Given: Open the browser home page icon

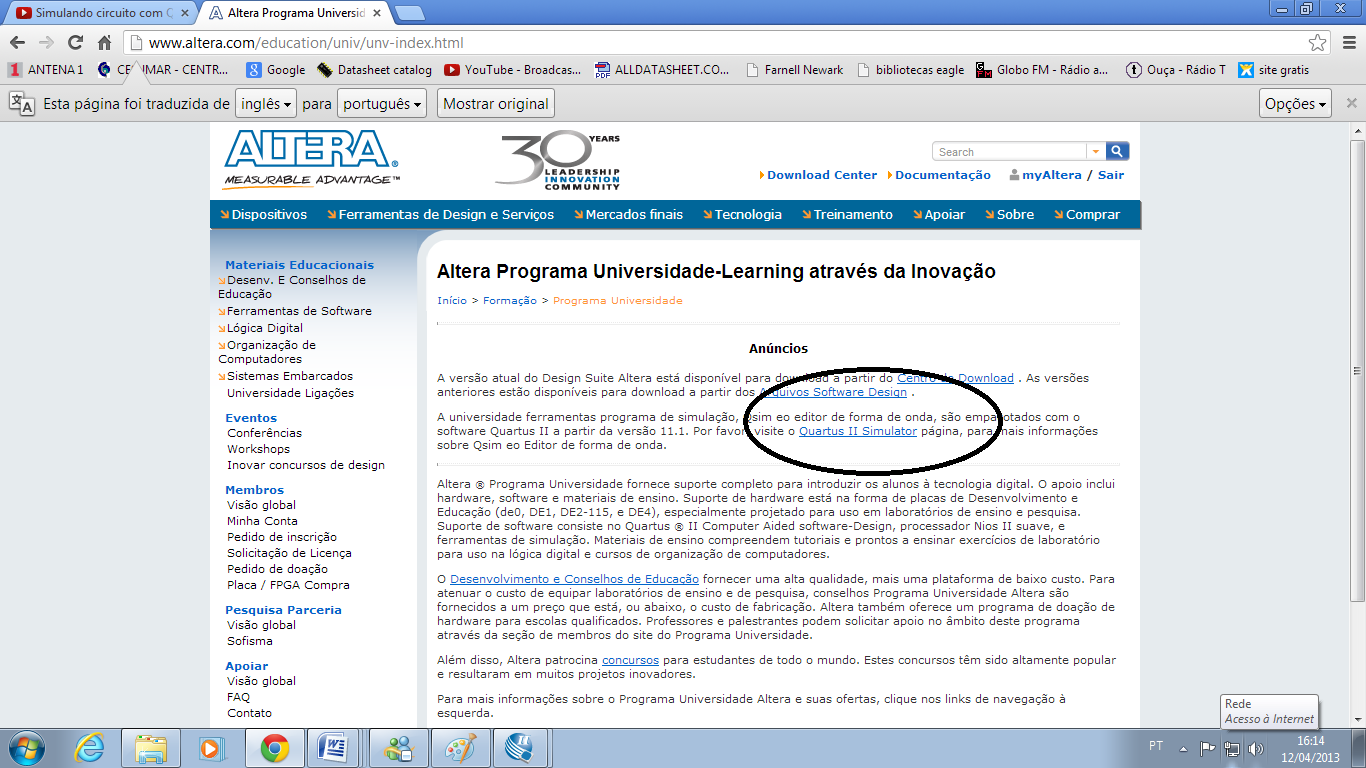Looking at the screenshot, I should click(x=104, y=43).
